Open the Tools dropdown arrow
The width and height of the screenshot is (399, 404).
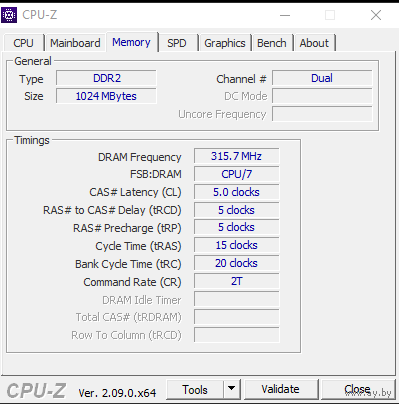[231, 389]
